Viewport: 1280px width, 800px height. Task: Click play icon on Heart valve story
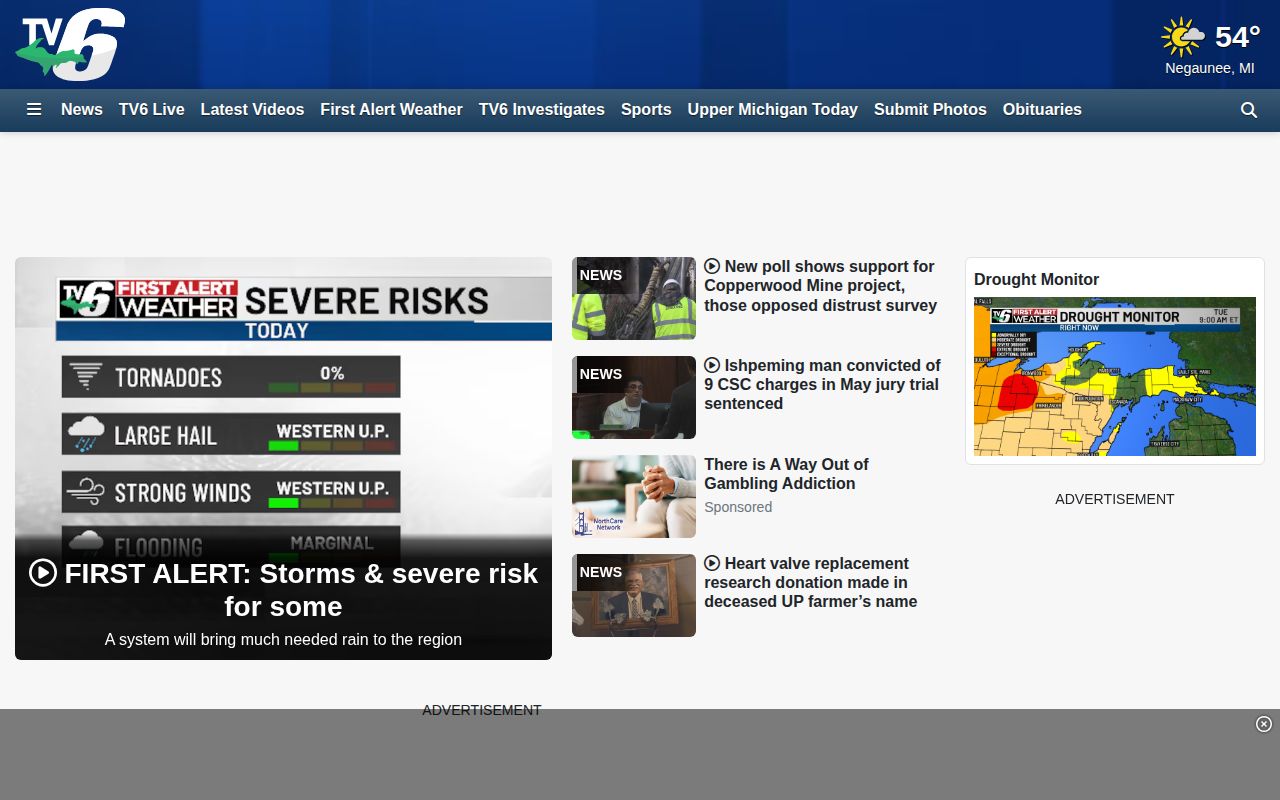pos(712,564)
